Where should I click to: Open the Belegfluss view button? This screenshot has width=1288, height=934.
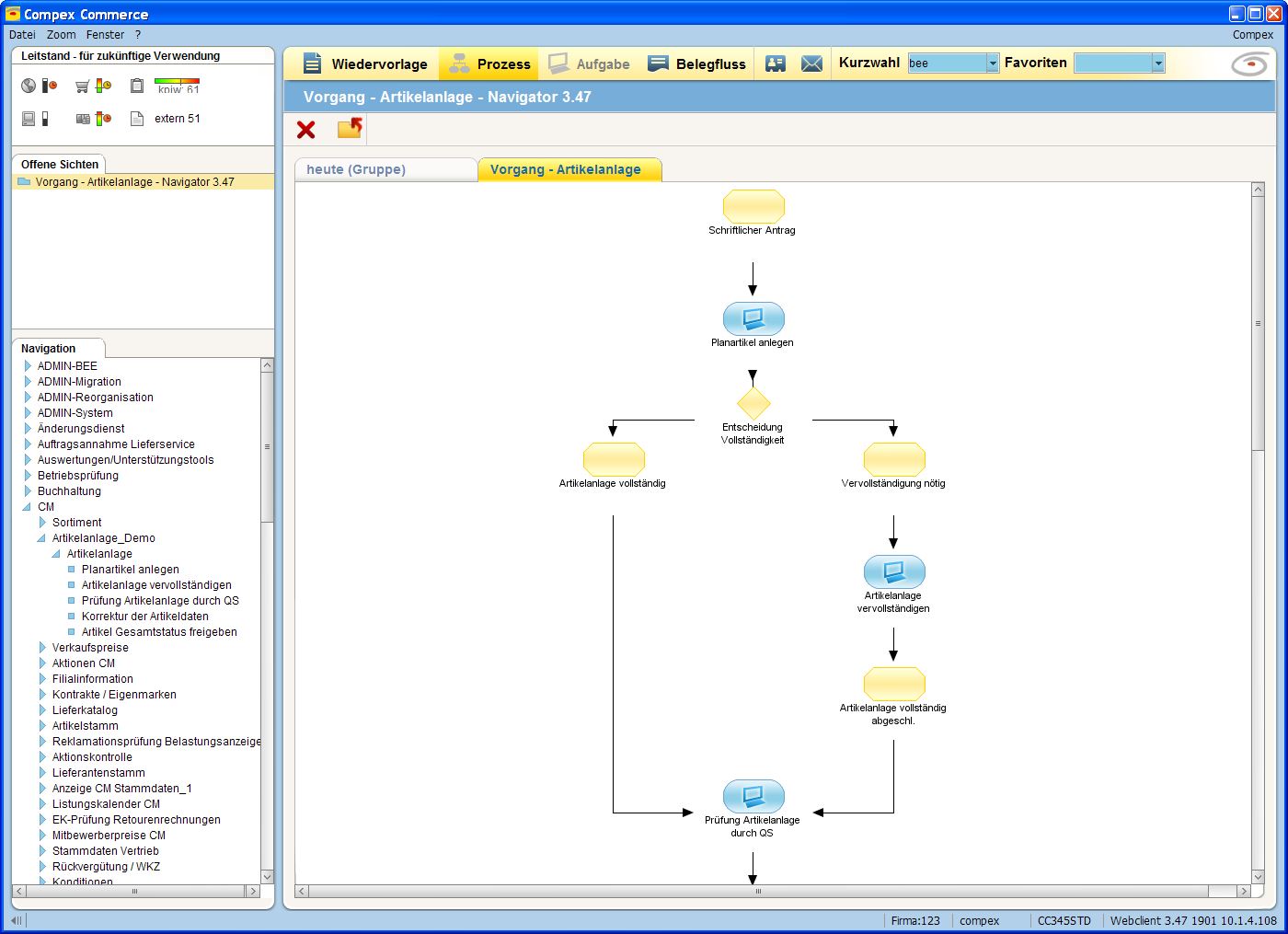[698, 63]
